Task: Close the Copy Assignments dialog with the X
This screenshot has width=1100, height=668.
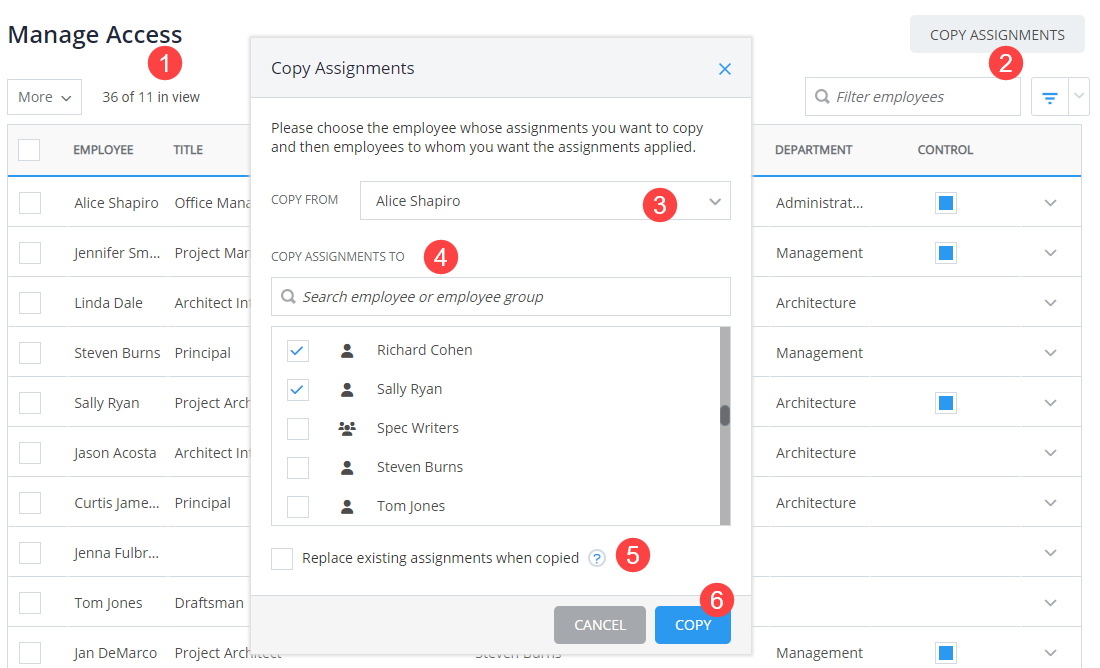Action: click(724, 69)
